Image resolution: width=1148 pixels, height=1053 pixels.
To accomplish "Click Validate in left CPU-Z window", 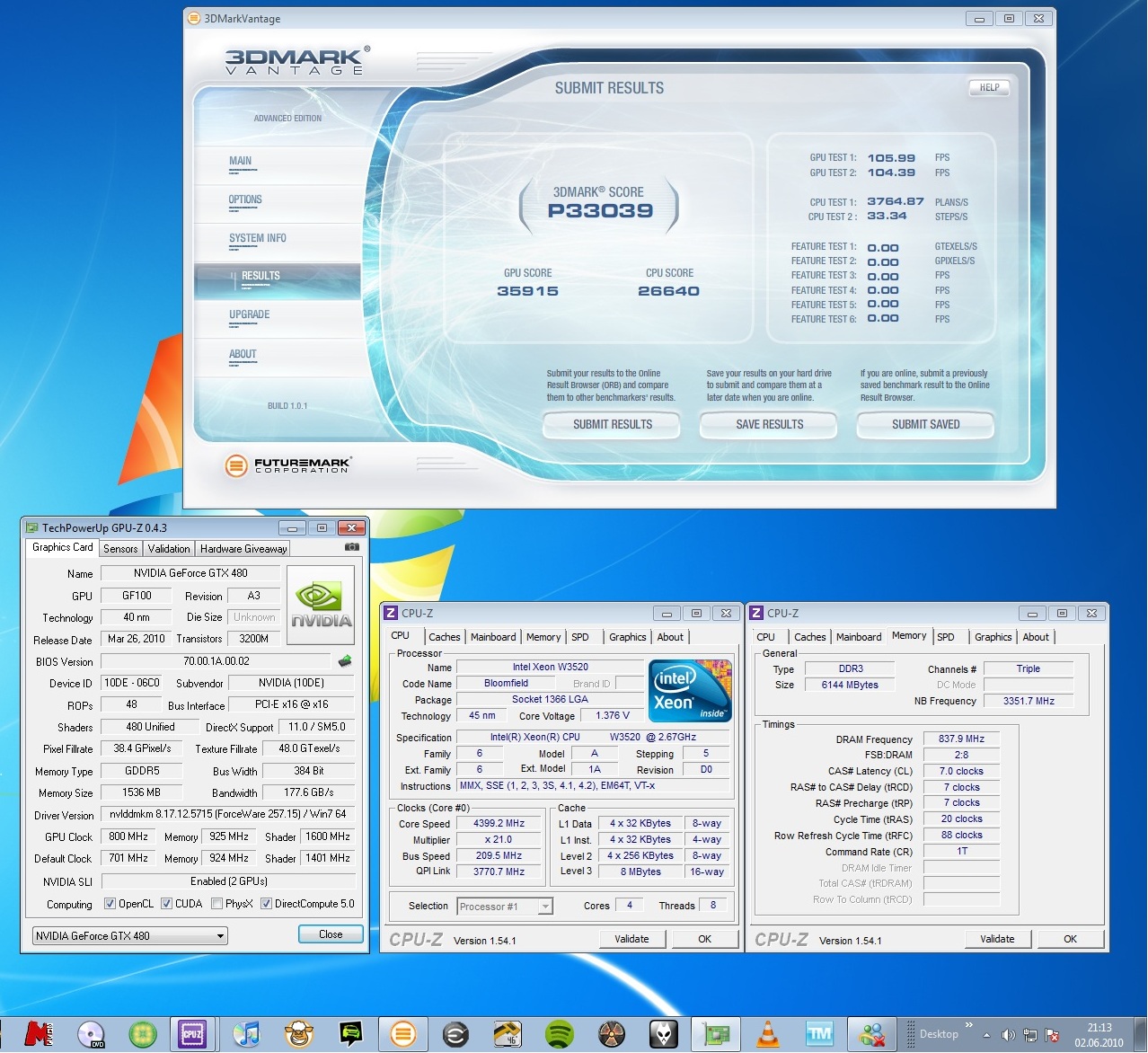I will (x=632, y=939).
